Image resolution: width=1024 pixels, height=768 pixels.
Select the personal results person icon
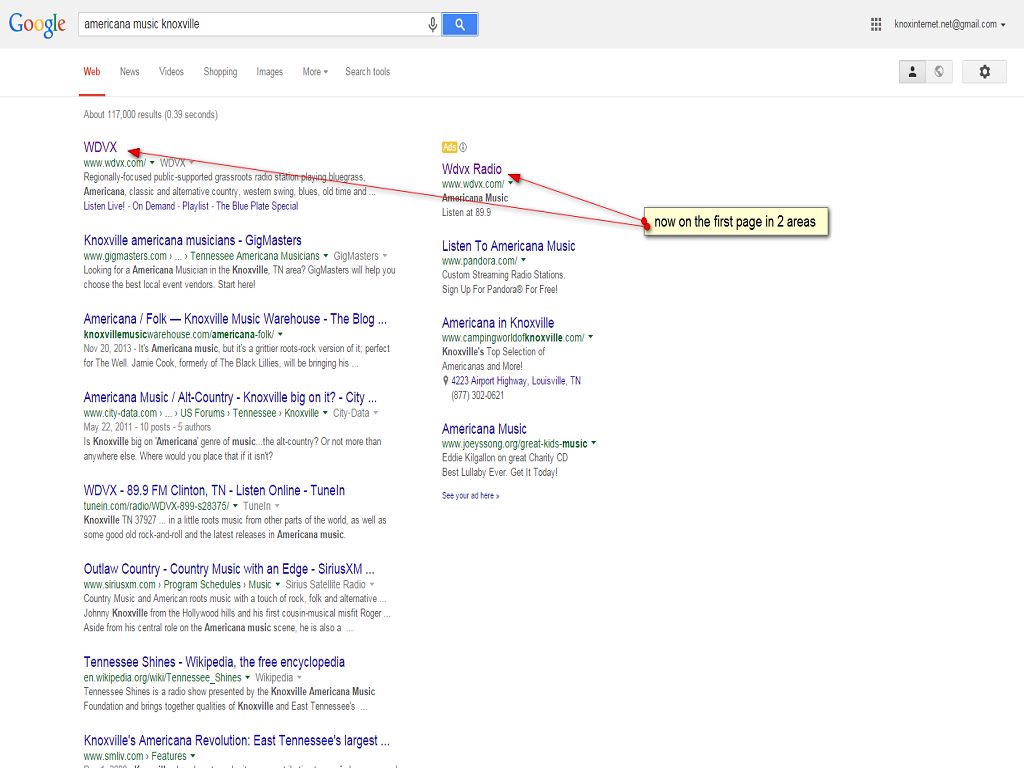(912, 71)
